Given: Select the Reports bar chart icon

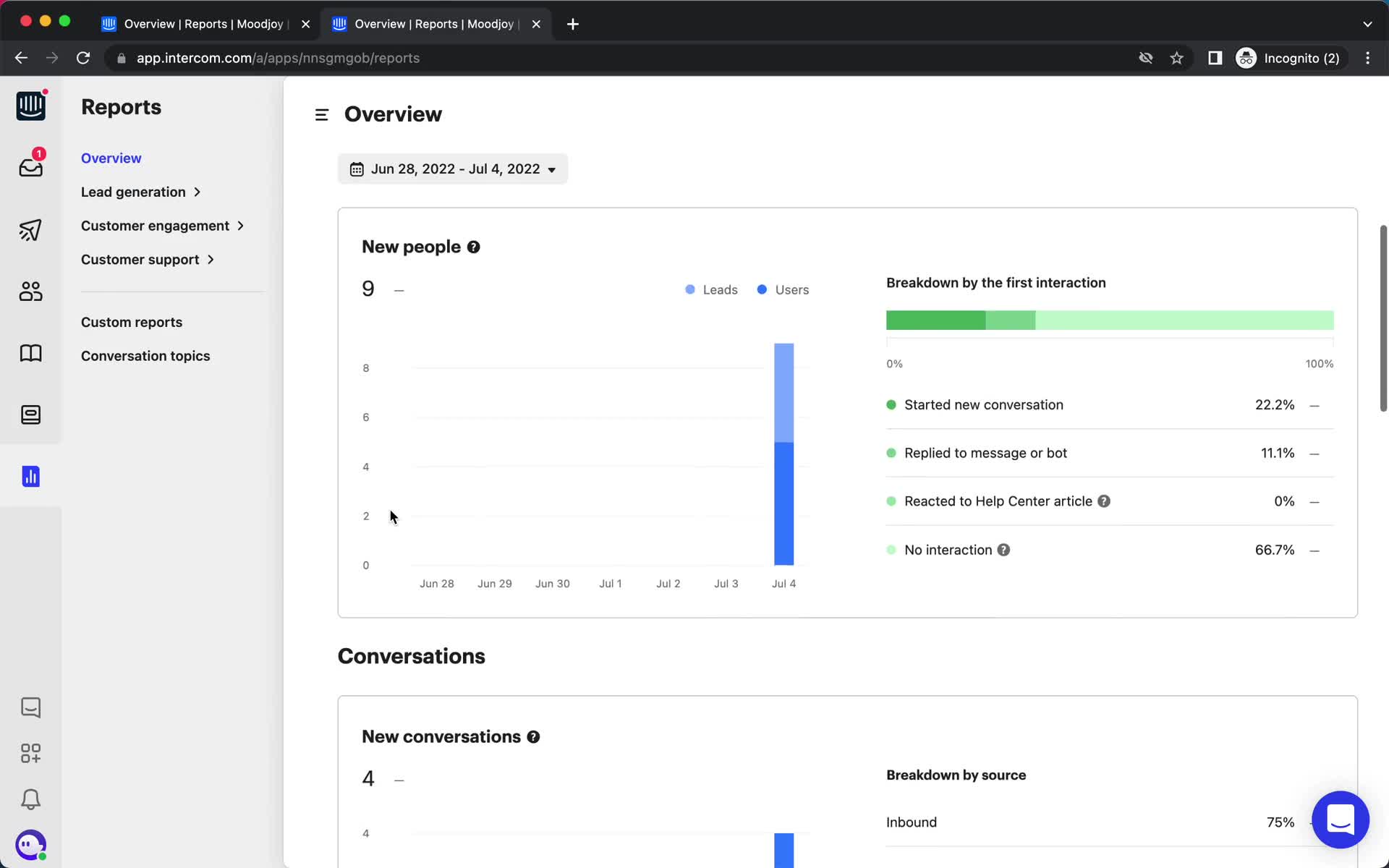Looking at the screenshot, I should 30,476.
